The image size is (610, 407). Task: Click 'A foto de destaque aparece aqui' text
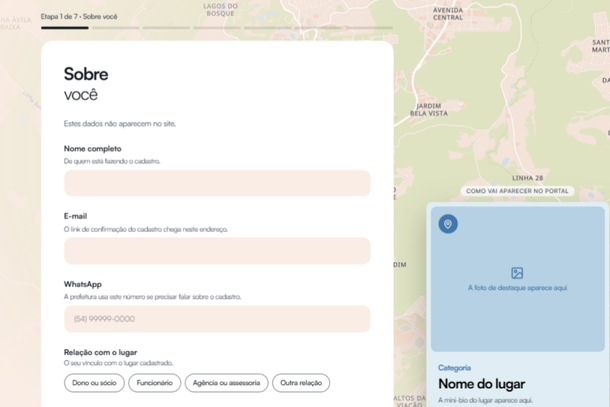pyautogui.click(x=517, y=288)
